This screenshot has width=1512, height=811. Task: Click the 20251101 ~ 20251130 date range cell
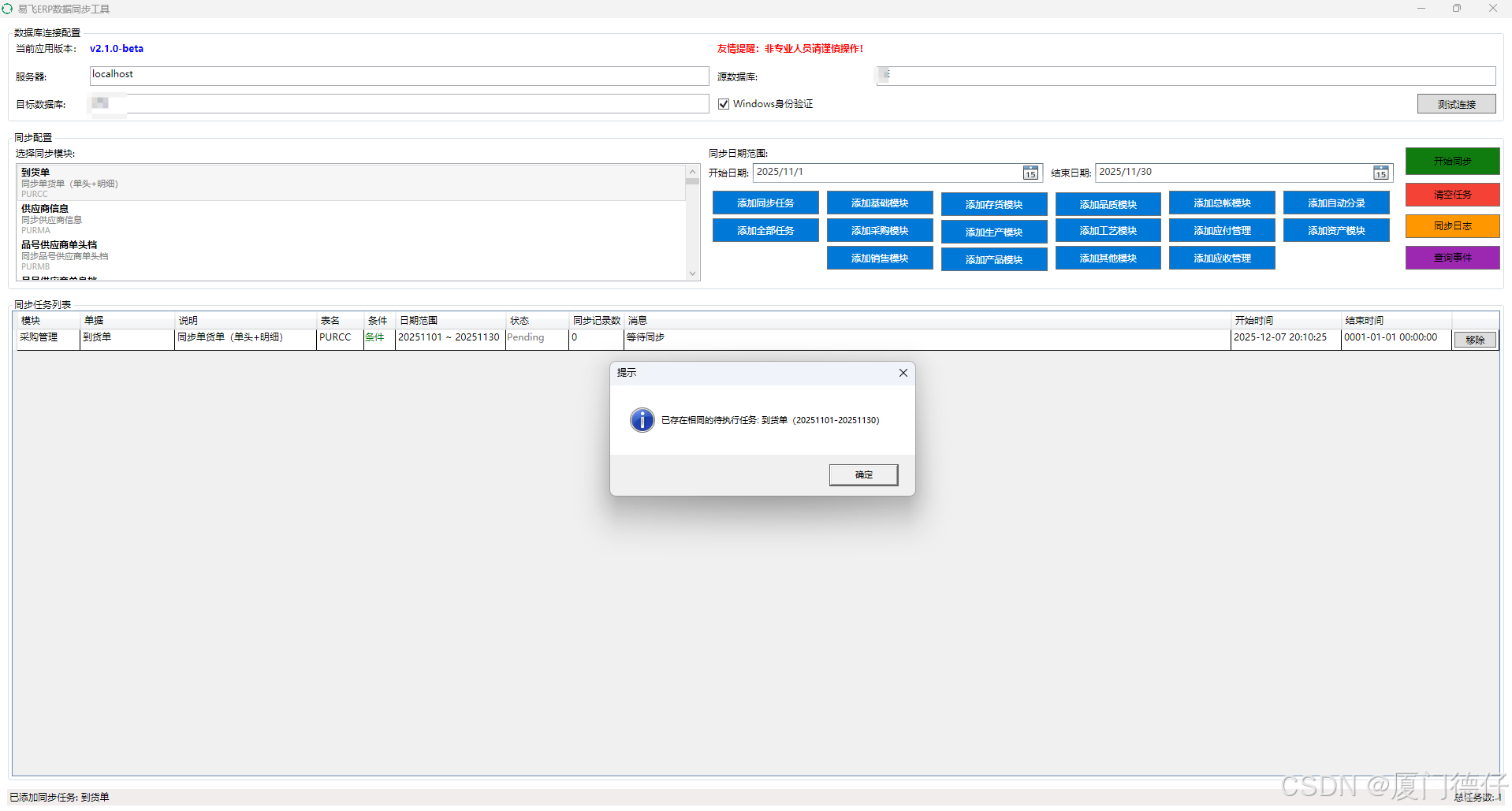[450, 339]
